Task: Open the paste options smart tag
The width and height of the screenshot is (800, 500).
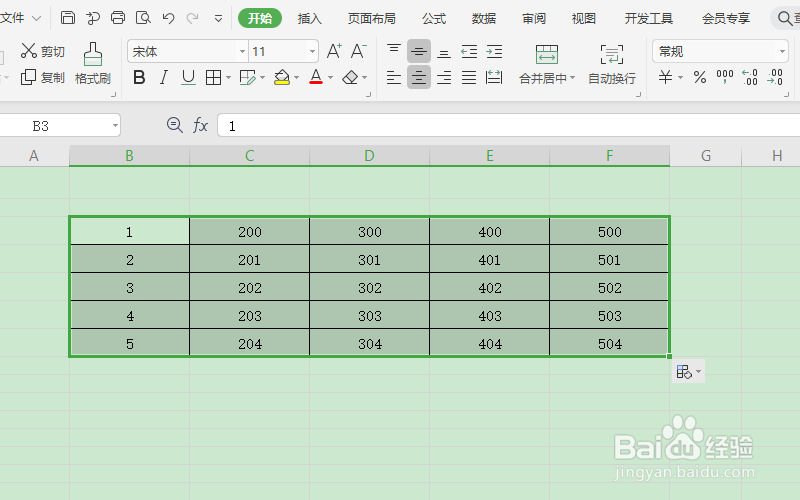Action: [x=688, y=371]
